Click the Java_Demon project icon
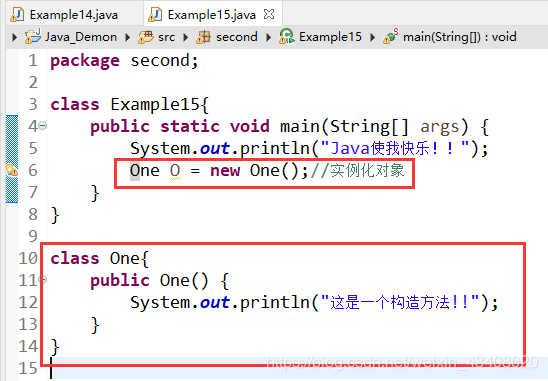 coord(33,36)
